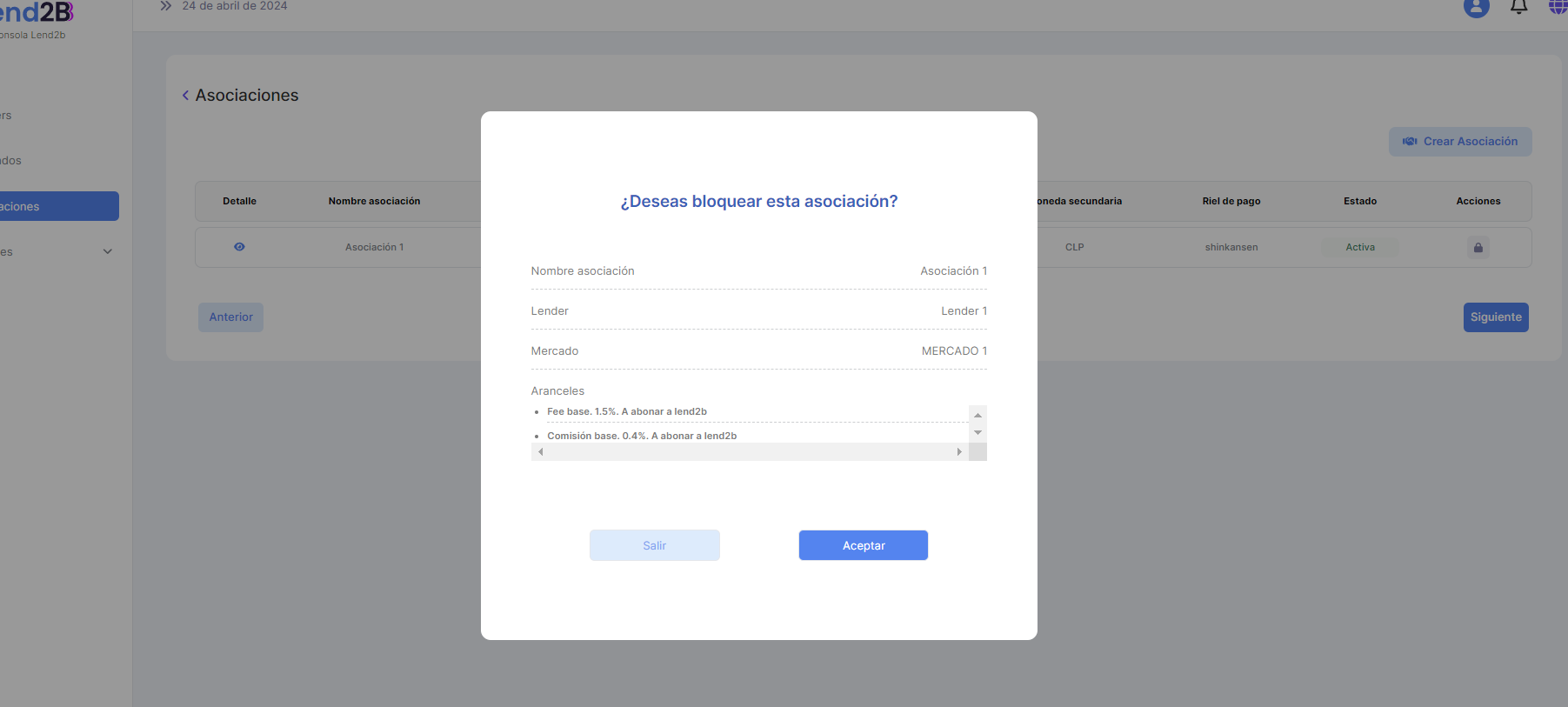
Task: Click the Activa status badge
Action: (1359, 248)
